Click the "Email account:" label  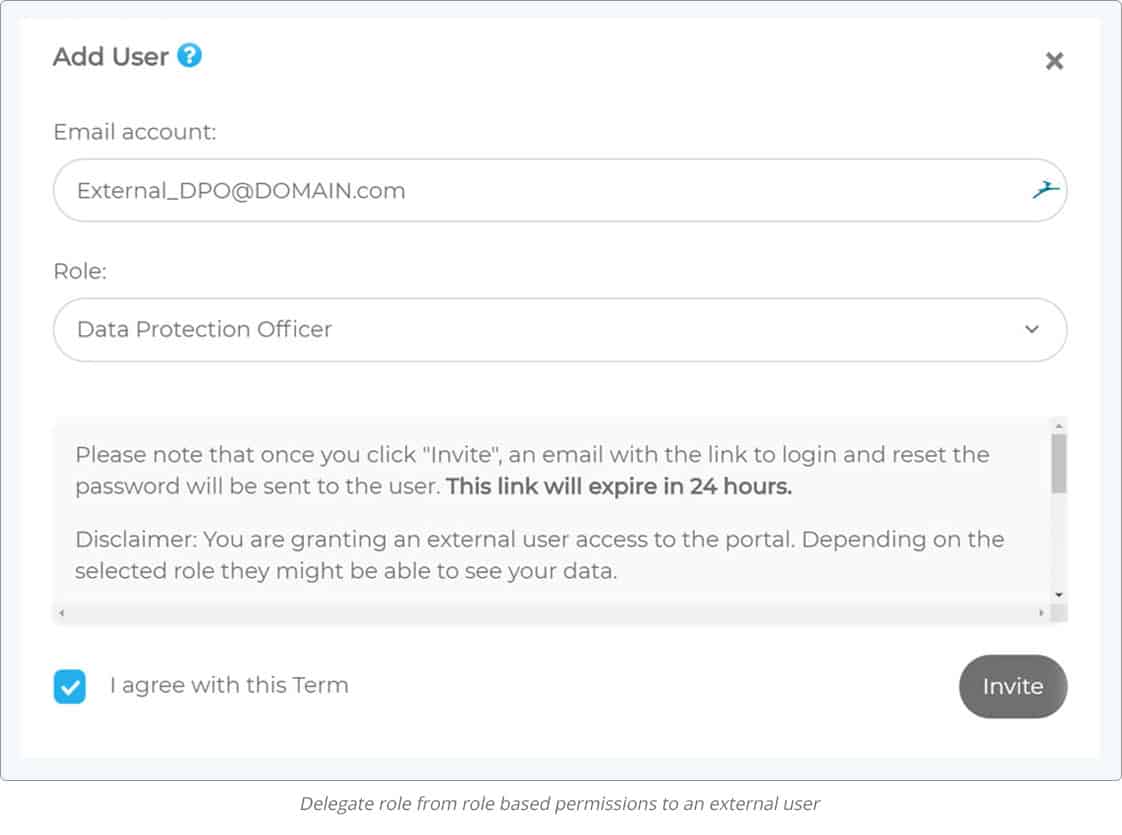[x=135, y=132]
